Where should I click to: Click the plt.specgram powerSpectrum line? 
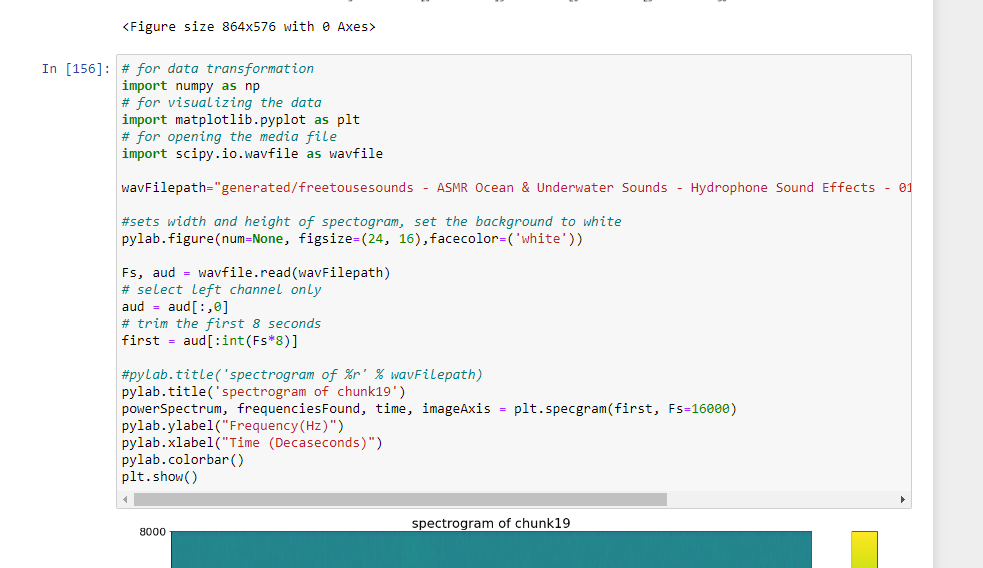429,409
